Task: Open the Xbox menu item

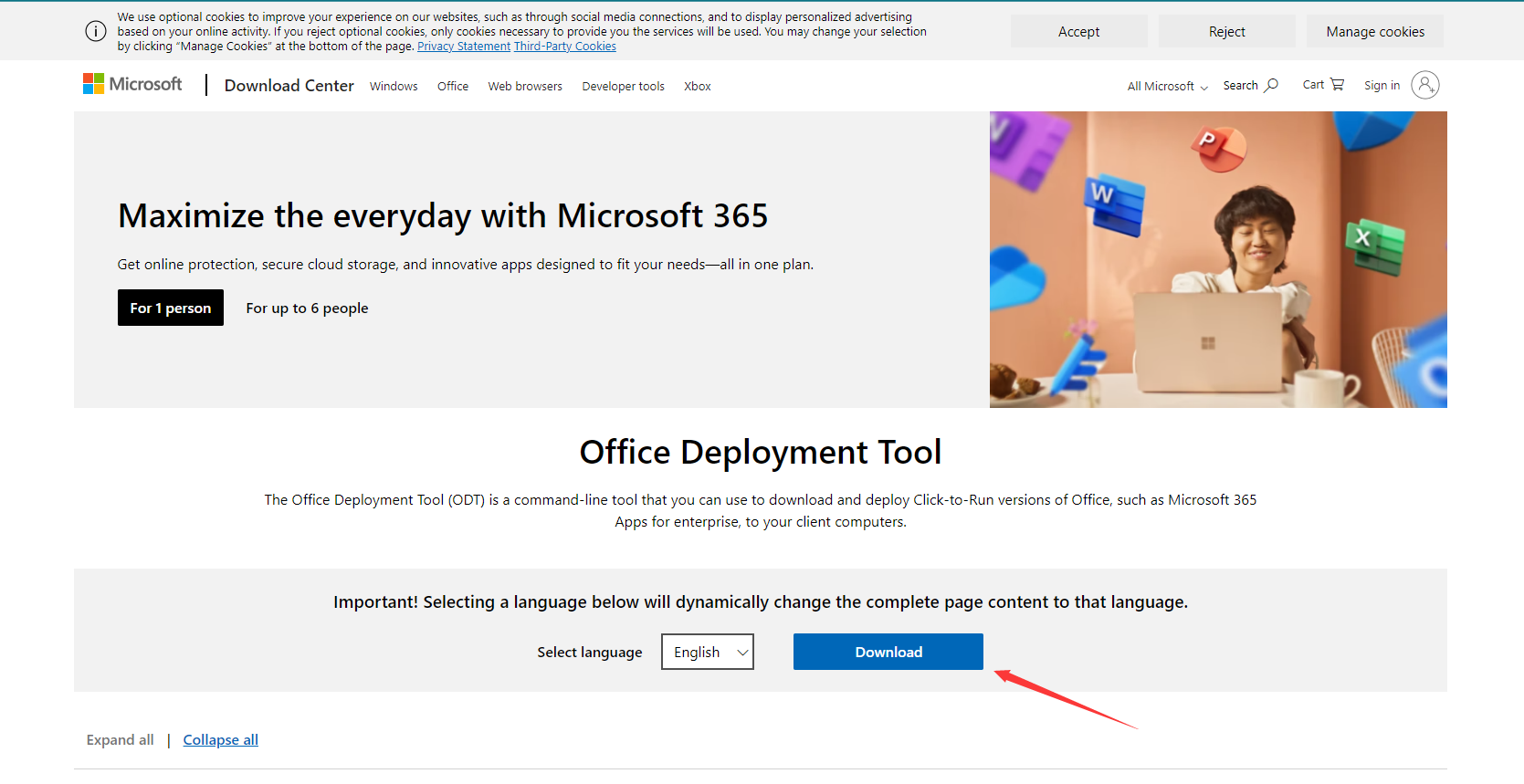Action: pyautogui.click(x=698, y=86)
